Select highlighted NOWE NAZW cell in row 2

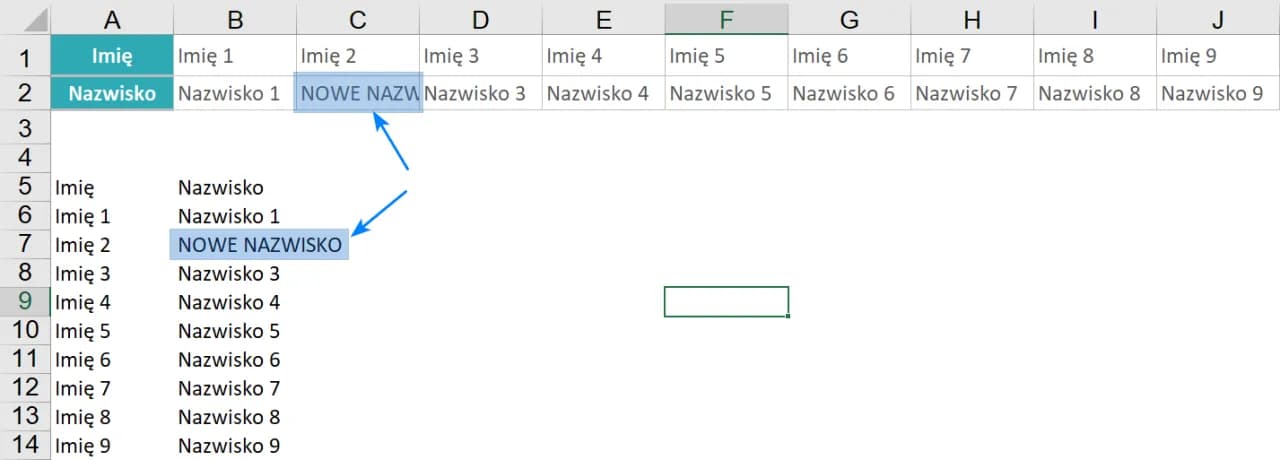(x=358, y=94)
